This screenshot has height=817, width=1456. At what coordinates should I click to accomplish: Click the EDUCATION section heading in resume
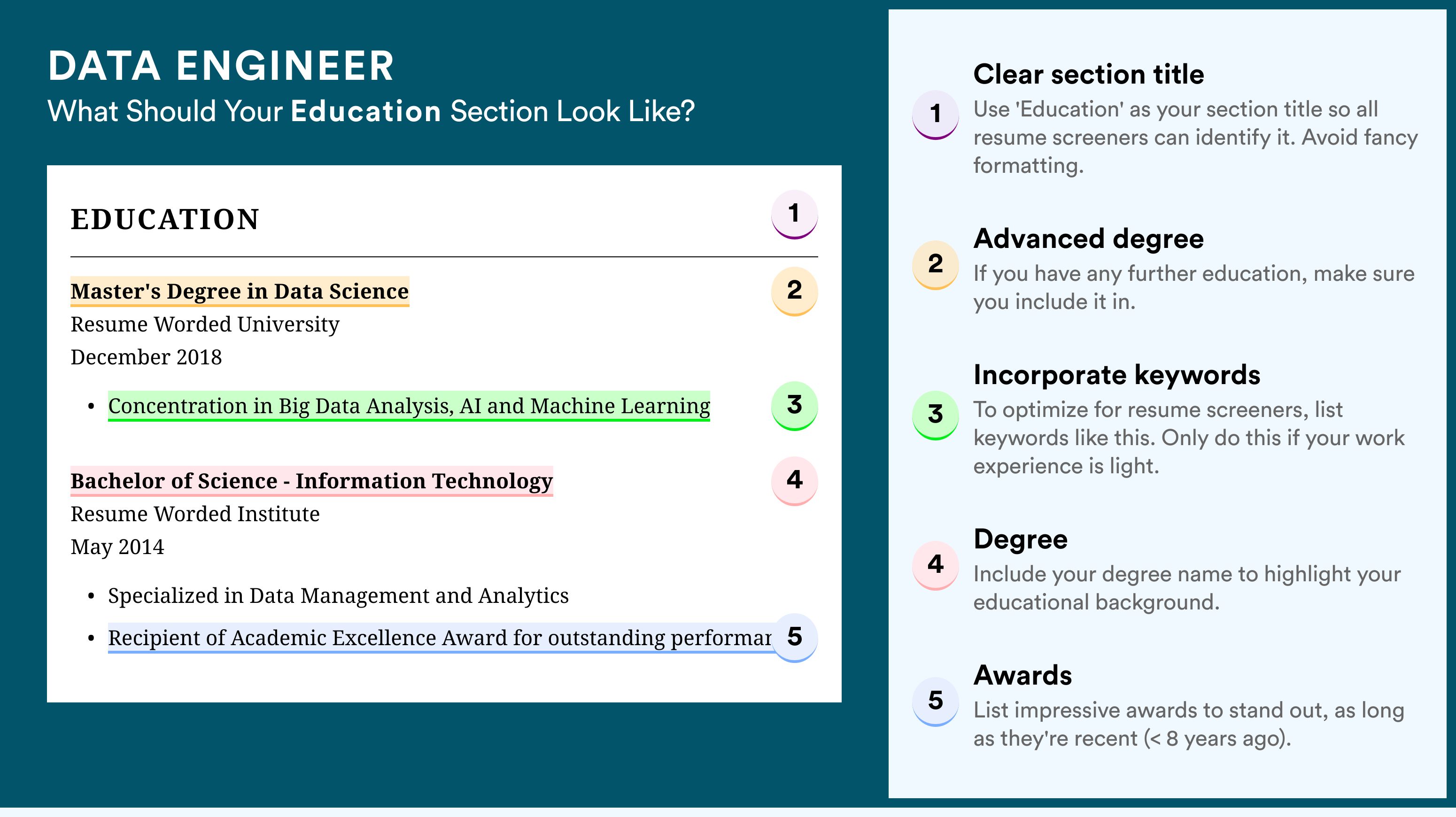[x=165, y=219]
